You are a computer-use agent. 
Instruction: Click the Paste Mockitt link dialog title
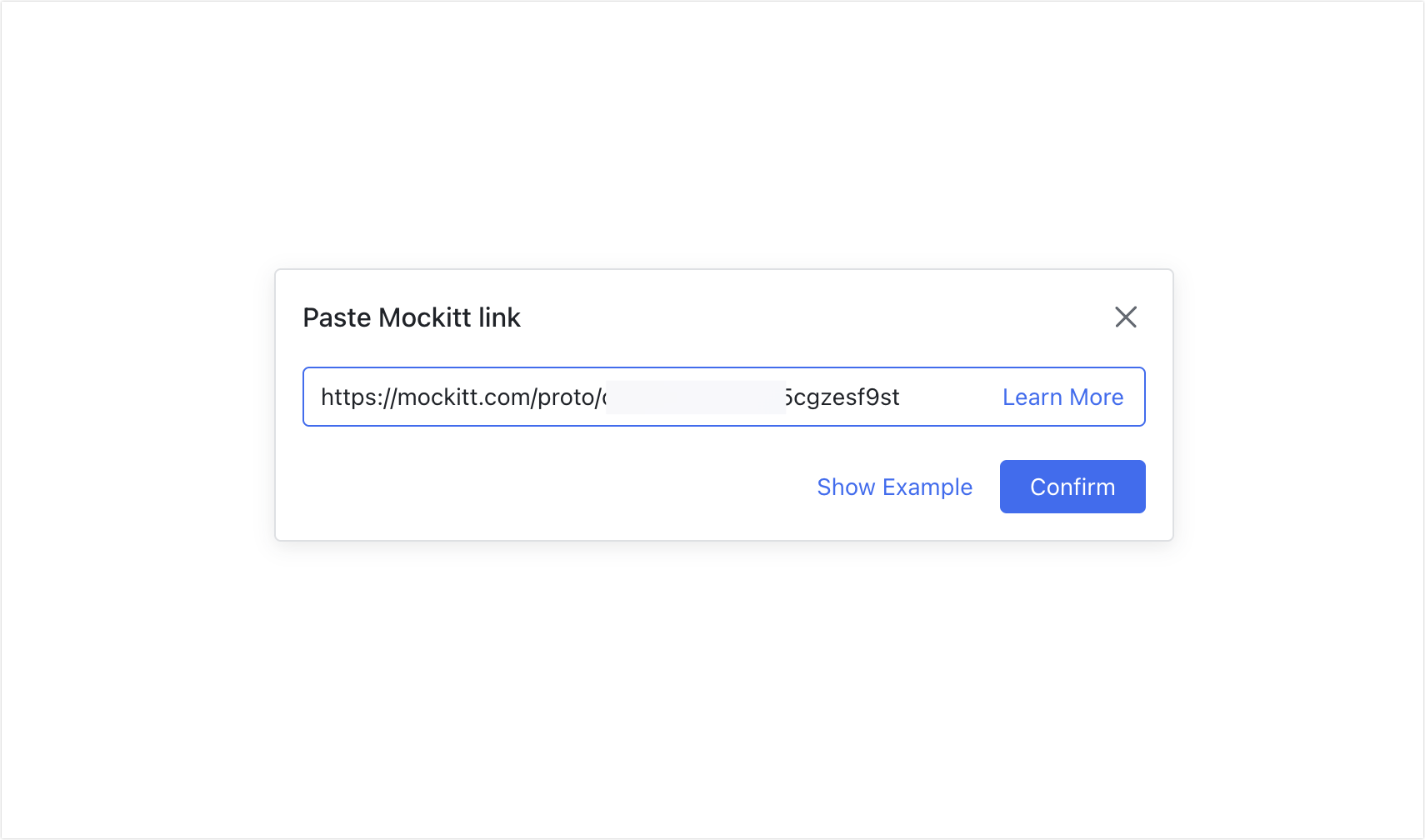[x=412, y=317]
